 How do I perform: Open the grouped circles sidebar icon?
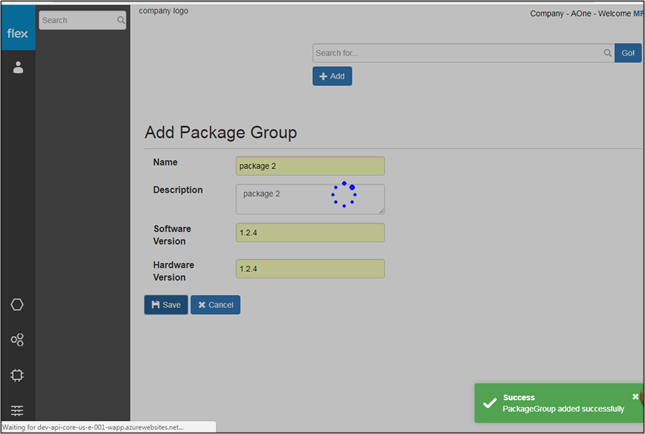point(17,340)
